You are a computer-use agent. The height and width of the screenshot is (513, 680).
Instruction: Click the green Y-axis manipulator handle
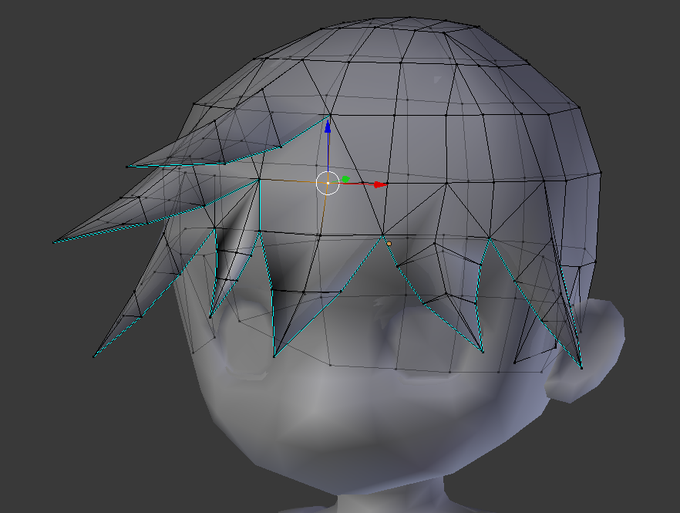coord(345,179)
